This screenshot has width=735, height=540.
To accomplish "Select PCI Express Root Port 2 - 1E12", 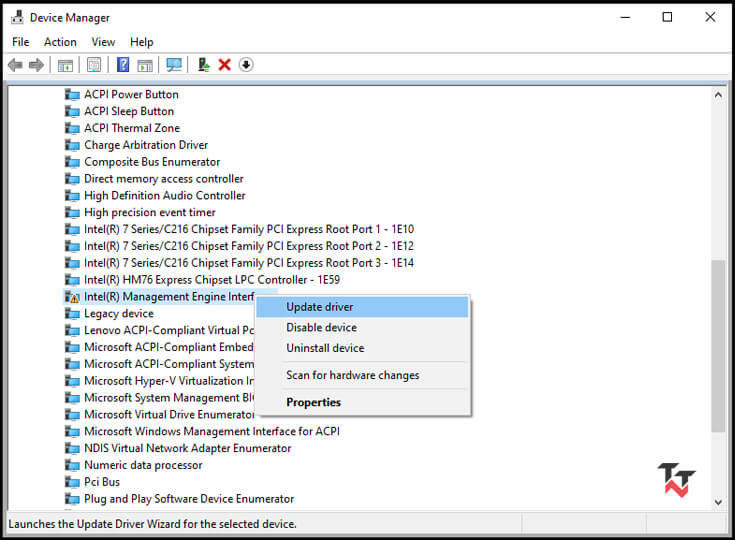I will tap(249, 246).
